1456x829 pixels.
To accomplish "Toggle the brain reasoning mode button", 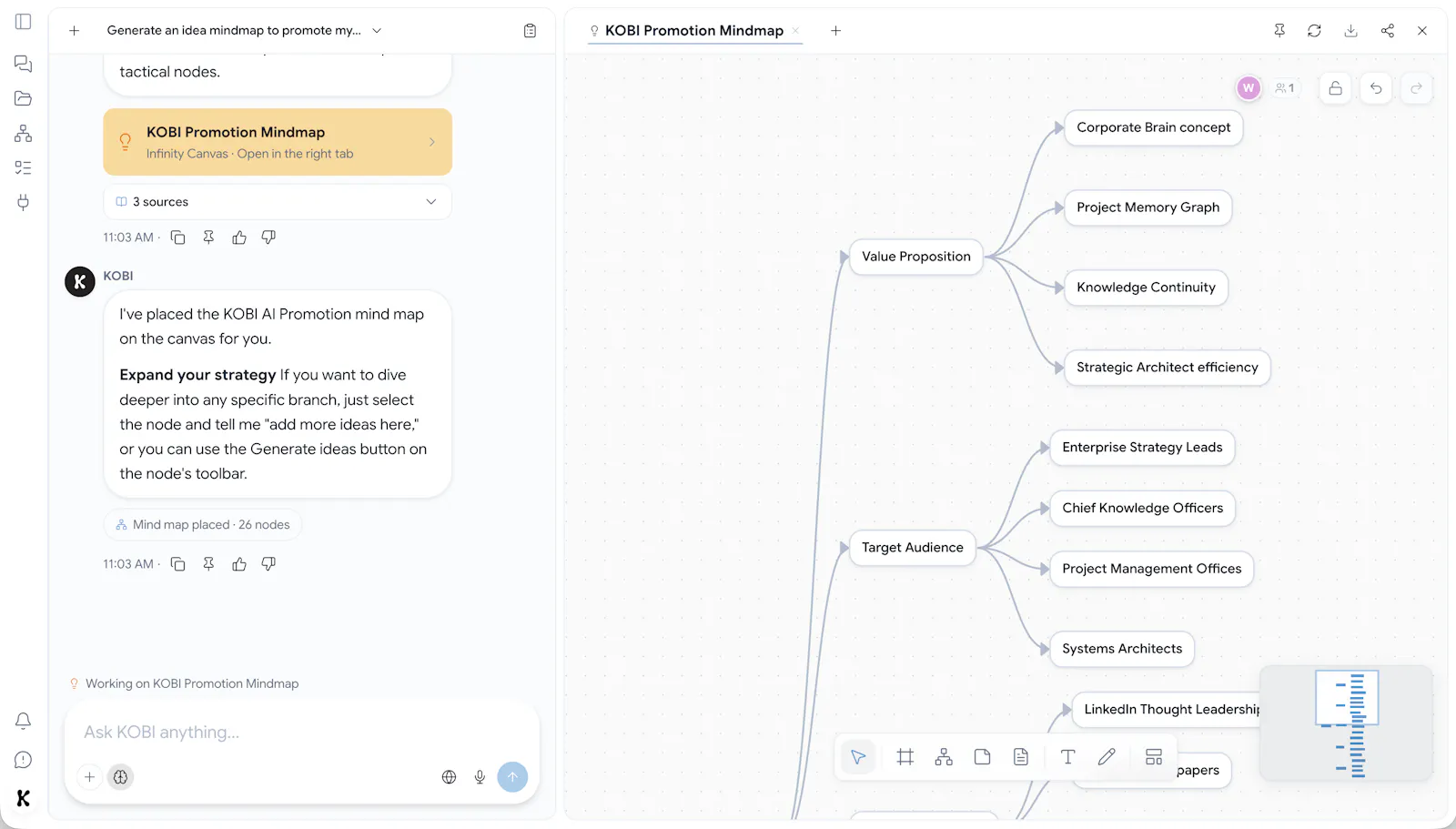I will tap(120, 777).
